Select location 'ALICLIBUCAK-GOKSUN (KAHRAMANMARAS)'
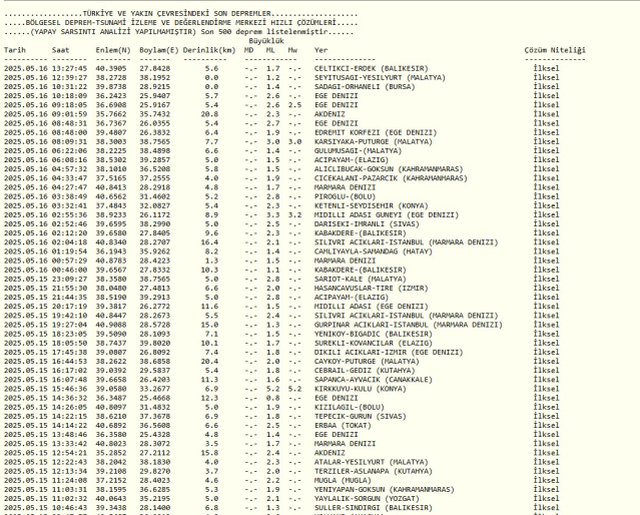Screen dimensions: 640x515 (389, 169)
